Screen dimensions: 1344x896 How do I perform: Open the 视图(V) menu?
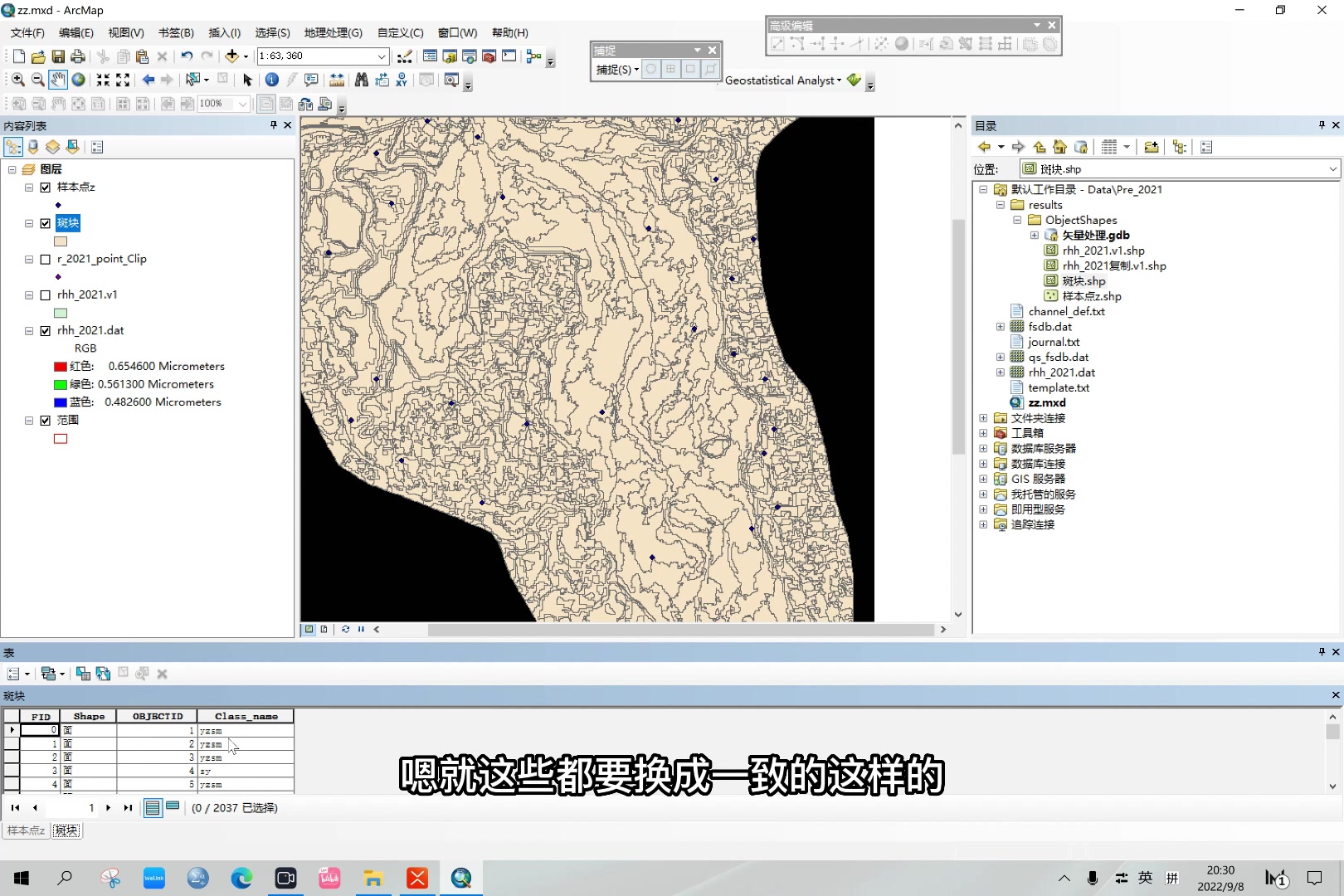126,33
